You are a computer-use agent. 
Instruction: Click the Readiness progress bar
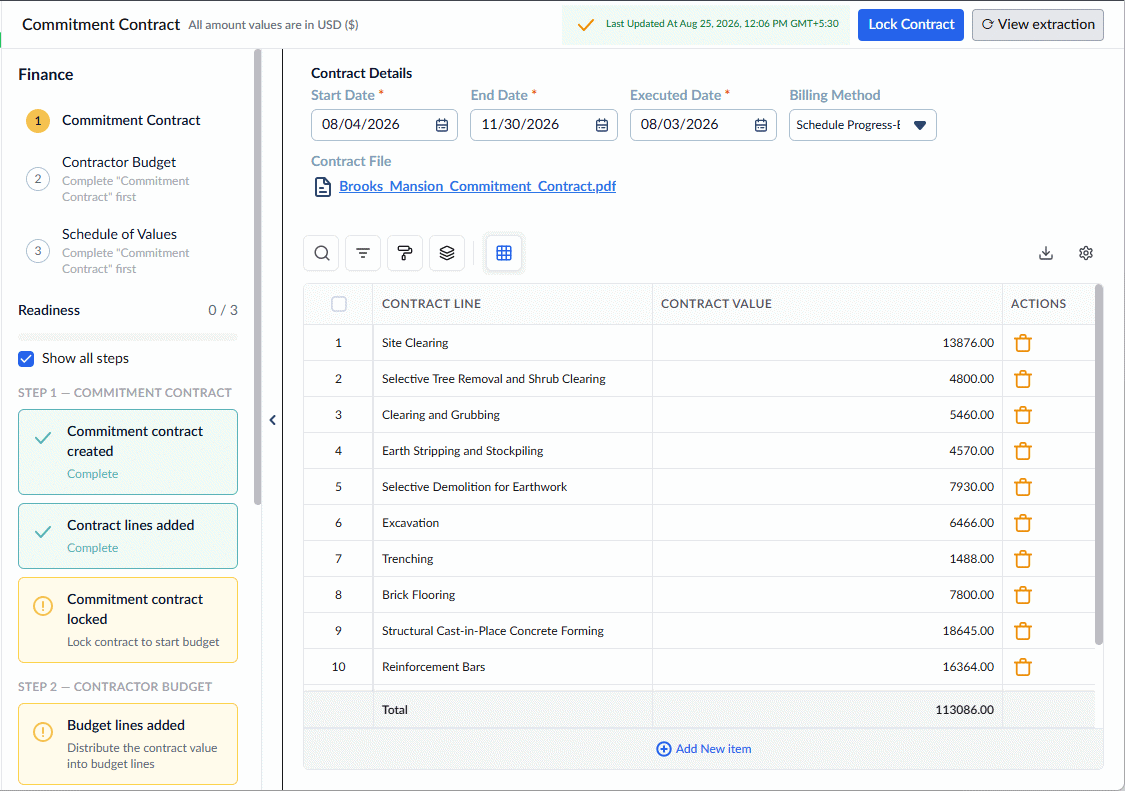128,337
